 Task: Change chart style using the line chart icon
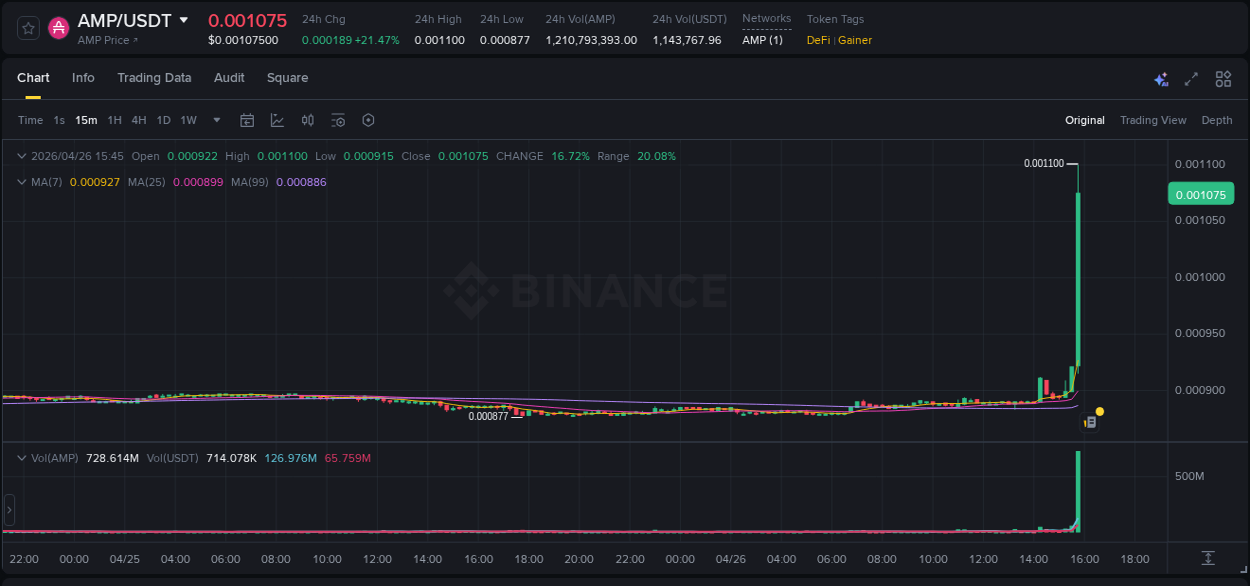(277, 120)
